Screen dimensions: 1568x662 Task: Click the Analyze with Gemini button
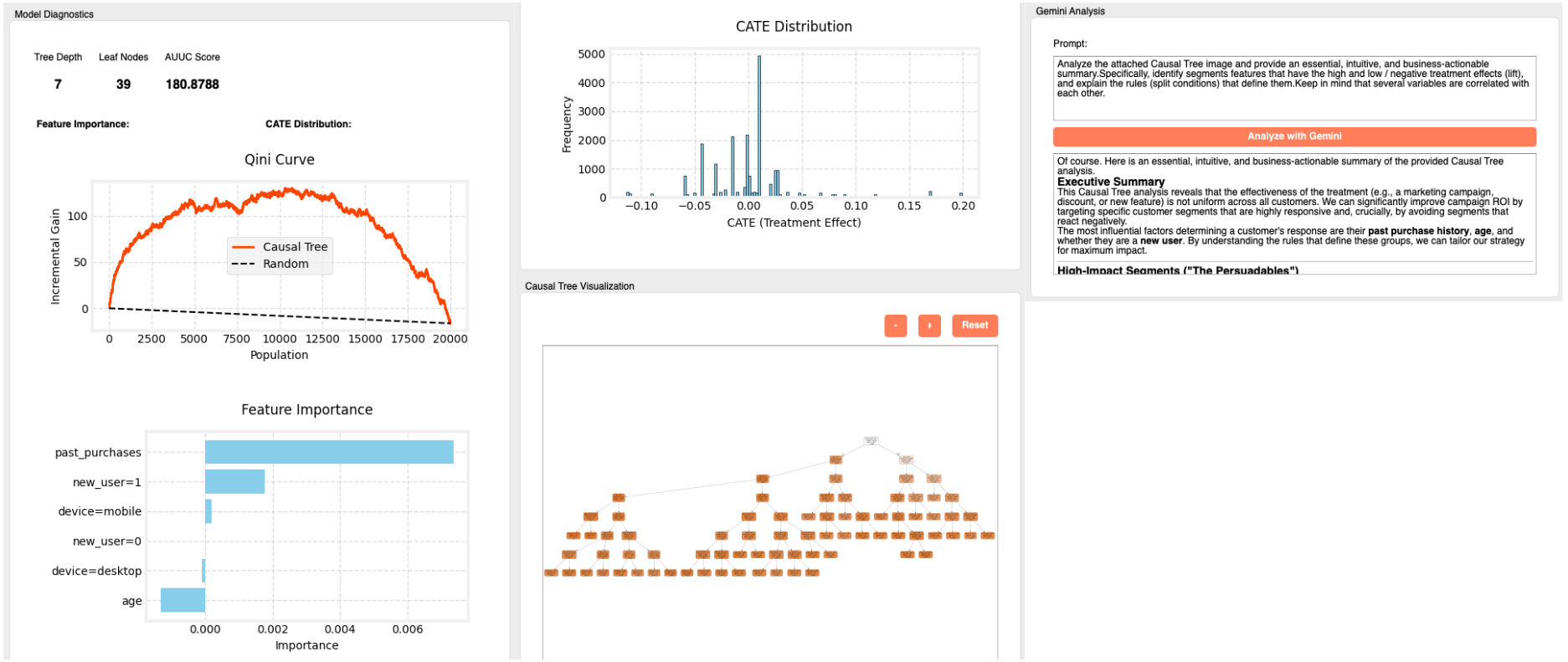tap(1294, 136)
